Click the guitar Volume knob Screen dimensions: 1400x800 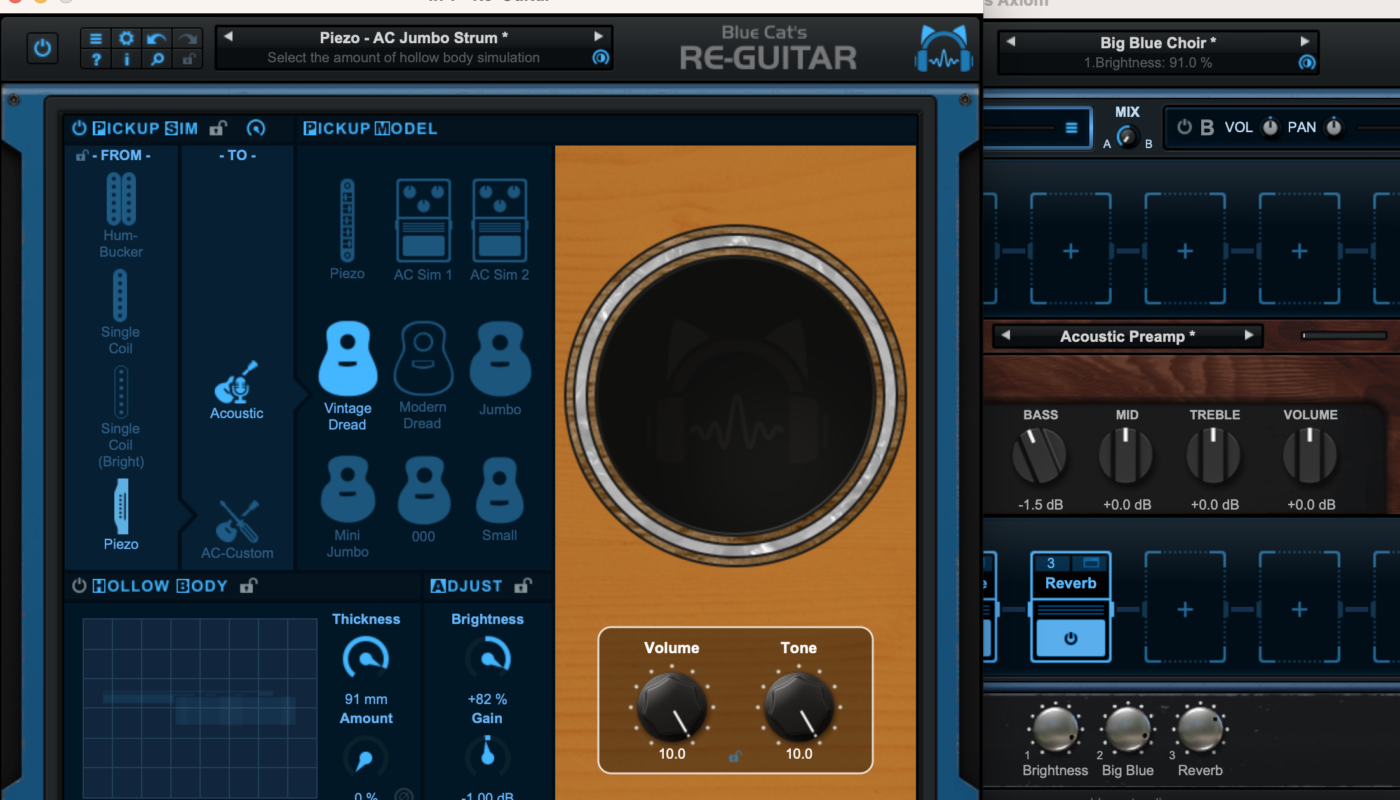(672, 705)
